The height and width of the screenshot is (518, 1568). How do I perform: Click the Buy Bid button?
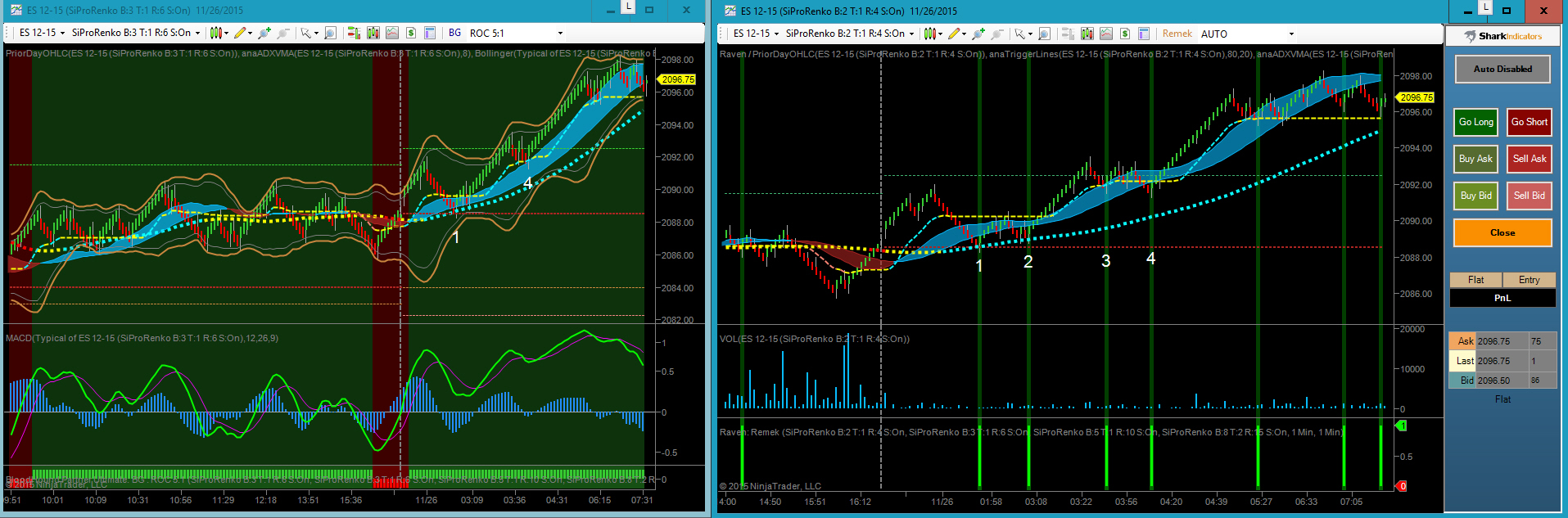(x=1475, y=196)
